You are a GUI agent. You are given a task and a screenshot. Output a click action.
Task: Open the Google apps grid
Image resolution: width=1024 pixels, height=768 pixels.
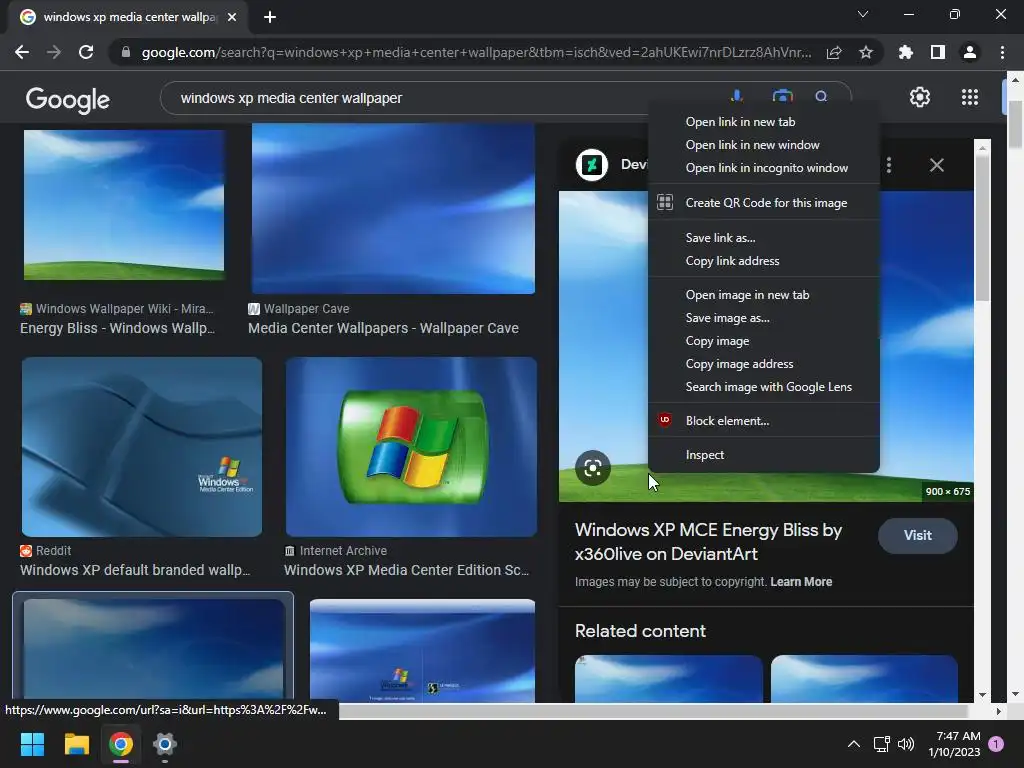(970, 97)
